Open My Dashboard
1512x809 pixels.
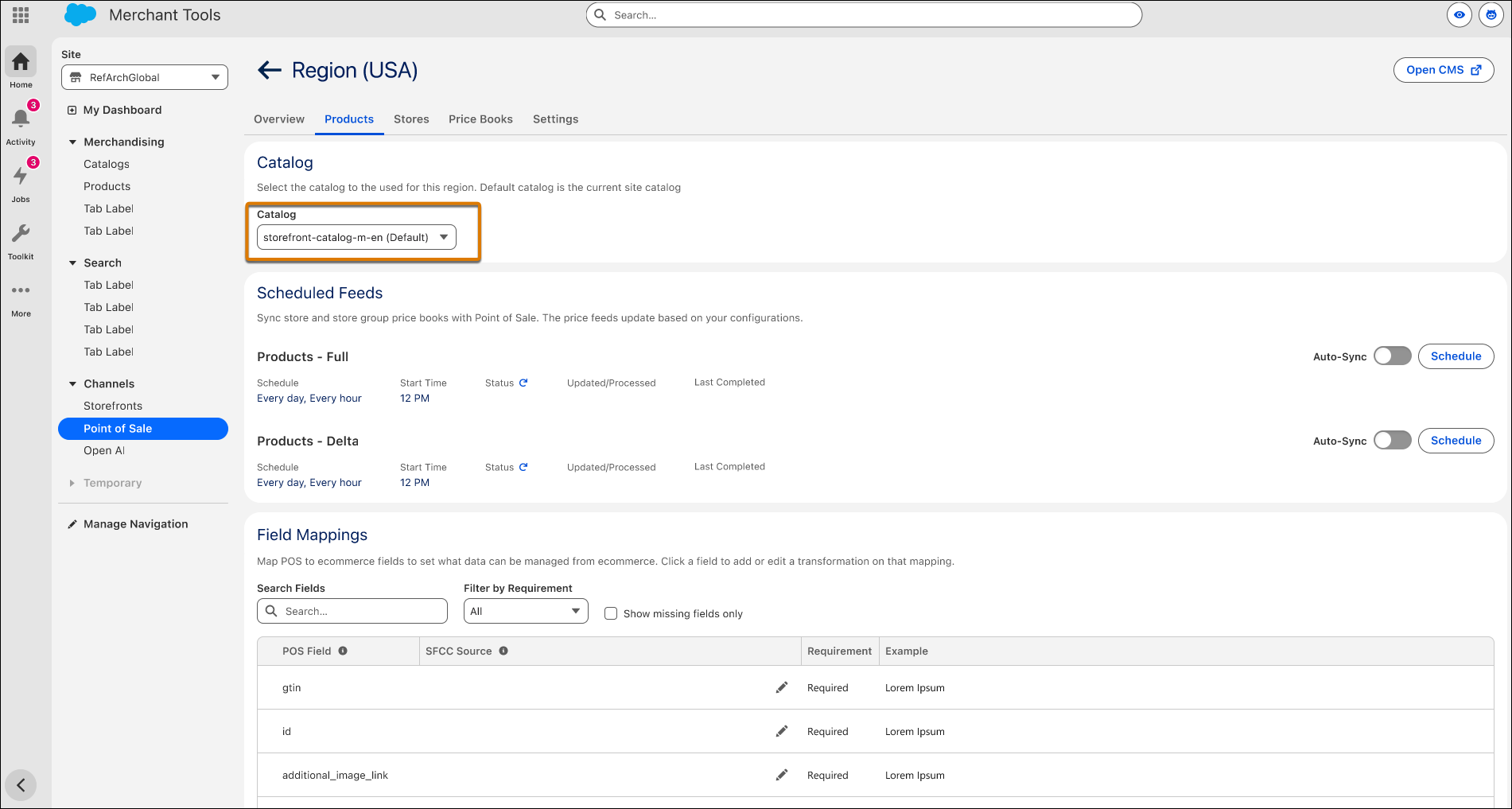(122, 111)
